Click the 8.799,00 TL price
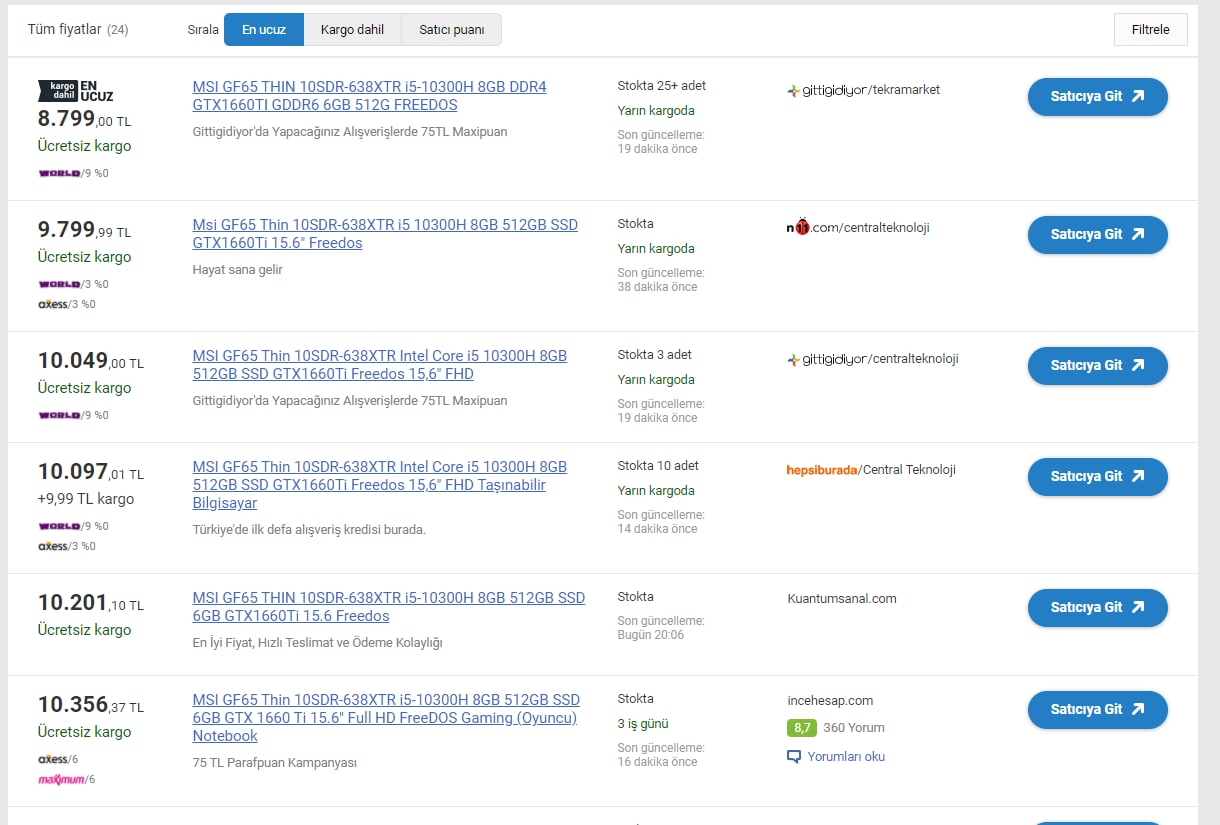Image resolution: width=1220 pixels, height=825 pixels. click(x=84, y=119)
